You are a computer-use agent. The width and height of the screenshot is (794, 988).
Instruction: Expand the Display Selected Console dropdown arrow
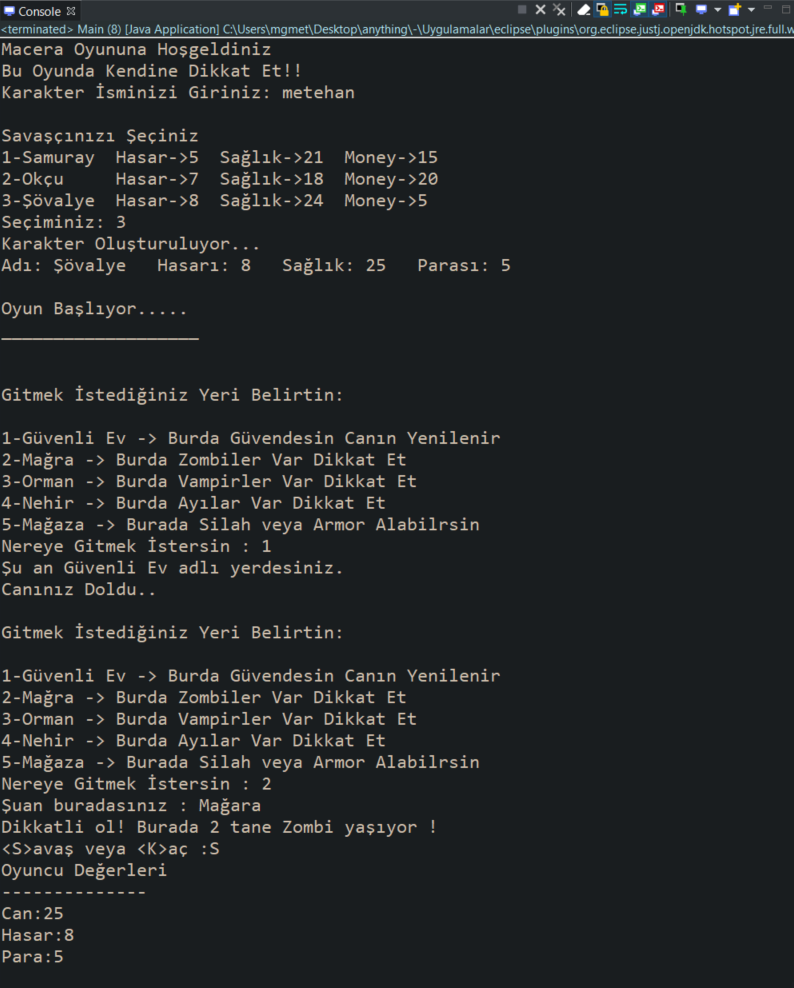tap(717, 9)
